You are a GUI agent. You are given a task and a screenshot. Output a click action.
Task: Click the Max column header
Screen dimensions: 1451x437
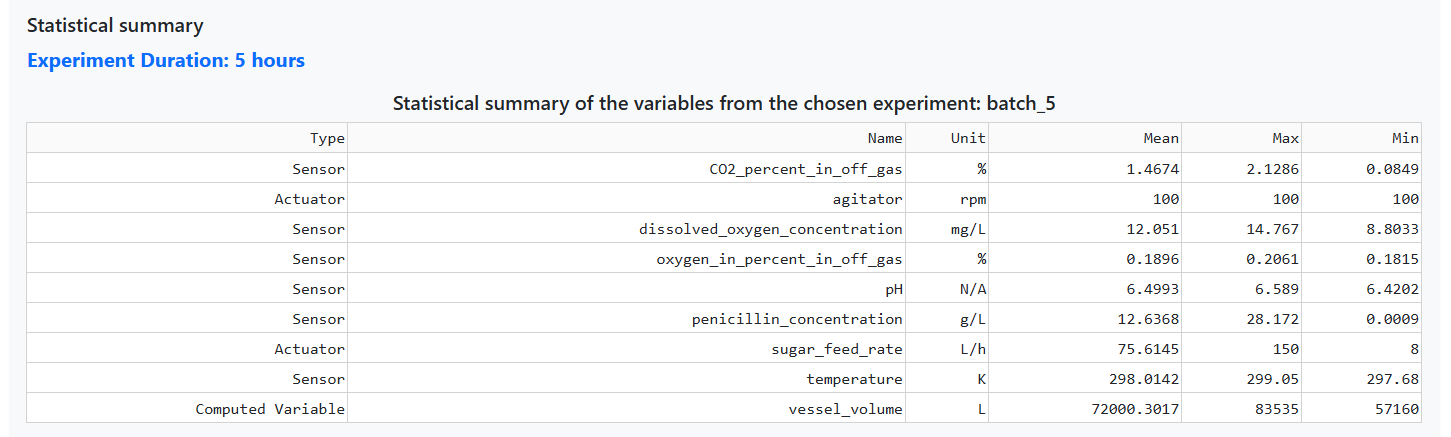click(1283, 139)
